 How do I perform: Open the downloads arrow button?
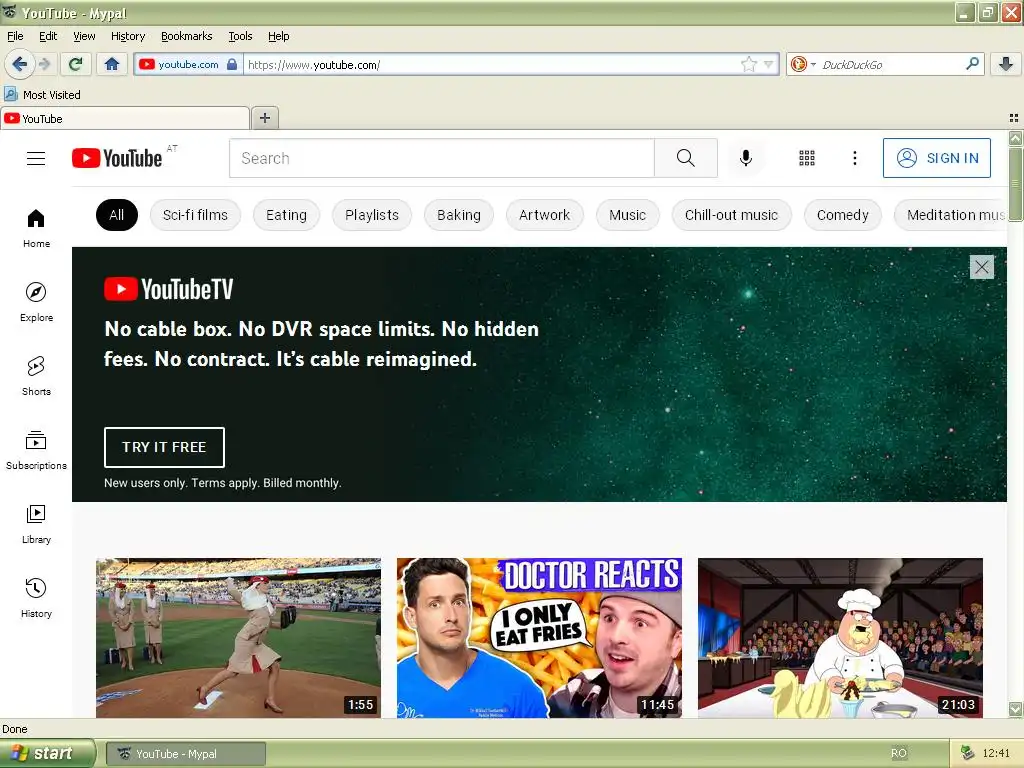point(1006,64)
